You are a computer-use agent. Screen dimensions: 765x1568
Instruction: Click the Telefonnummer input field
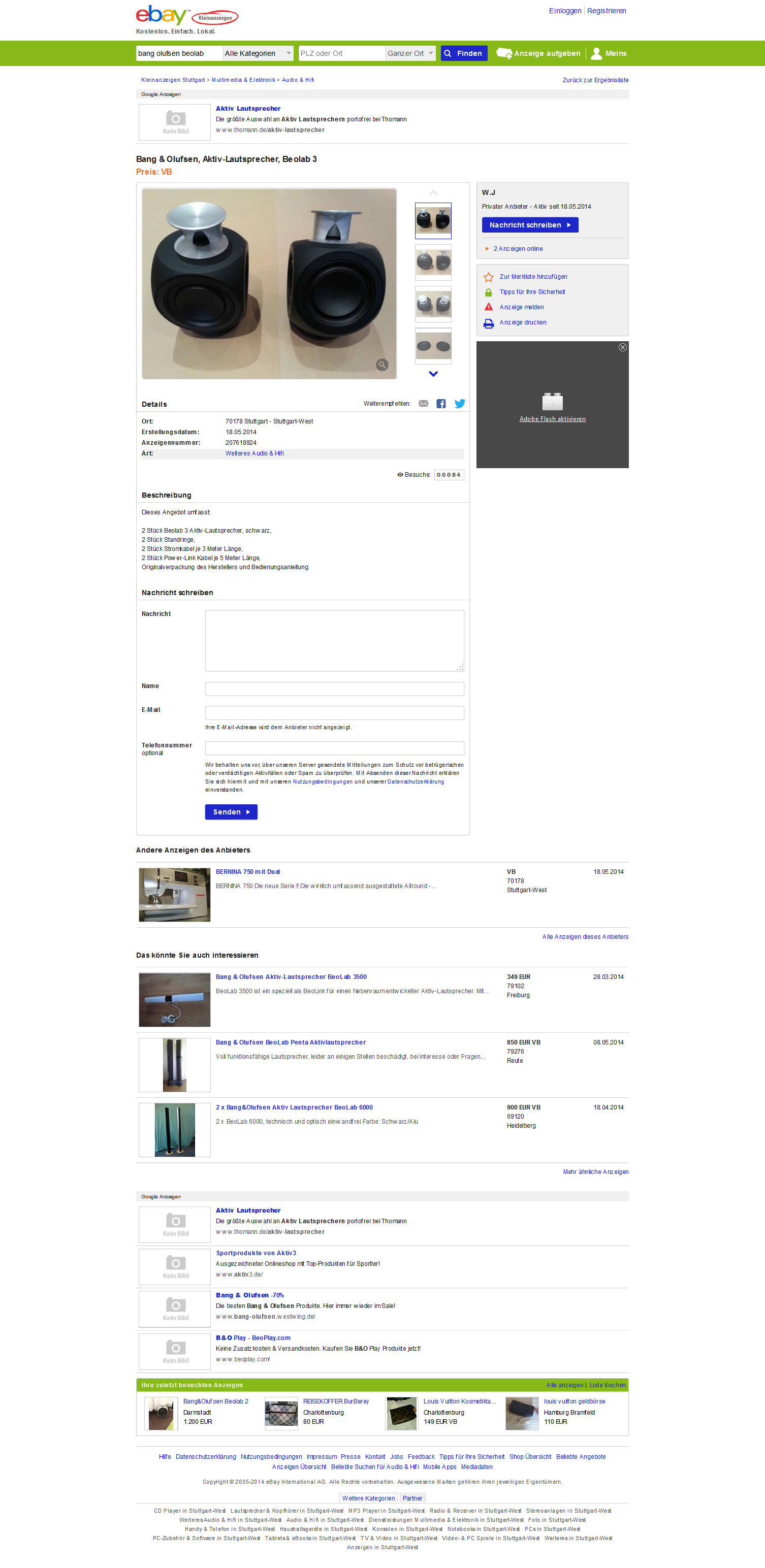[x=334, y=748]
